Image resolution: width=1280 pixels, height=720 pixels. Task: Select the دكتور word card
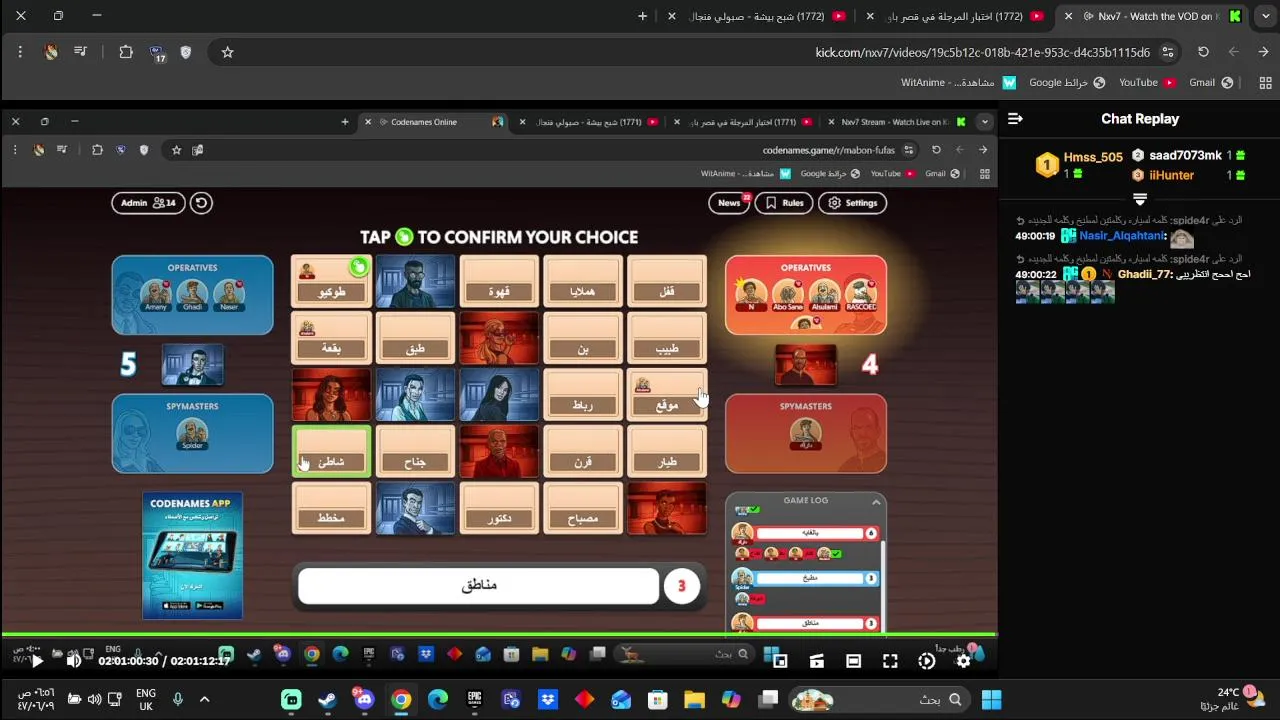pyautogui.click(x=499, y=508)
